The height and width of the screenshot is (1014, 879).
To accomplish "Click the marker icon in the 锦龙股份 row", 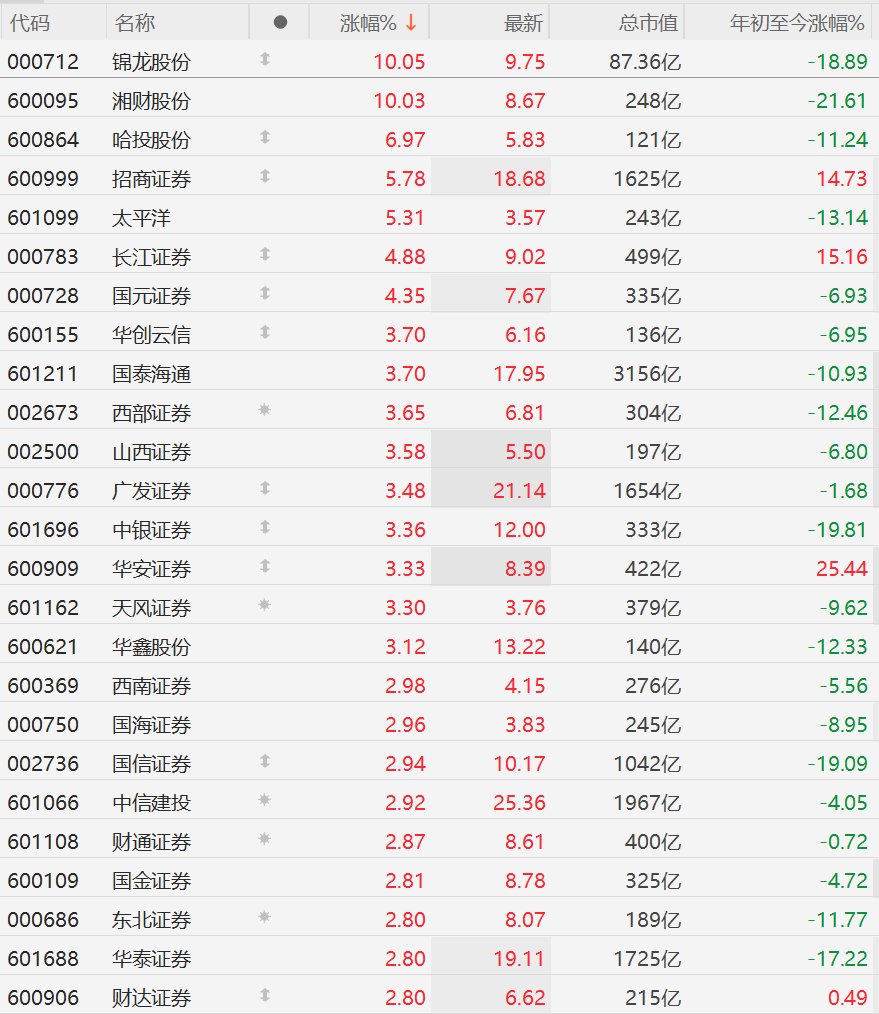I will [265, 59].
